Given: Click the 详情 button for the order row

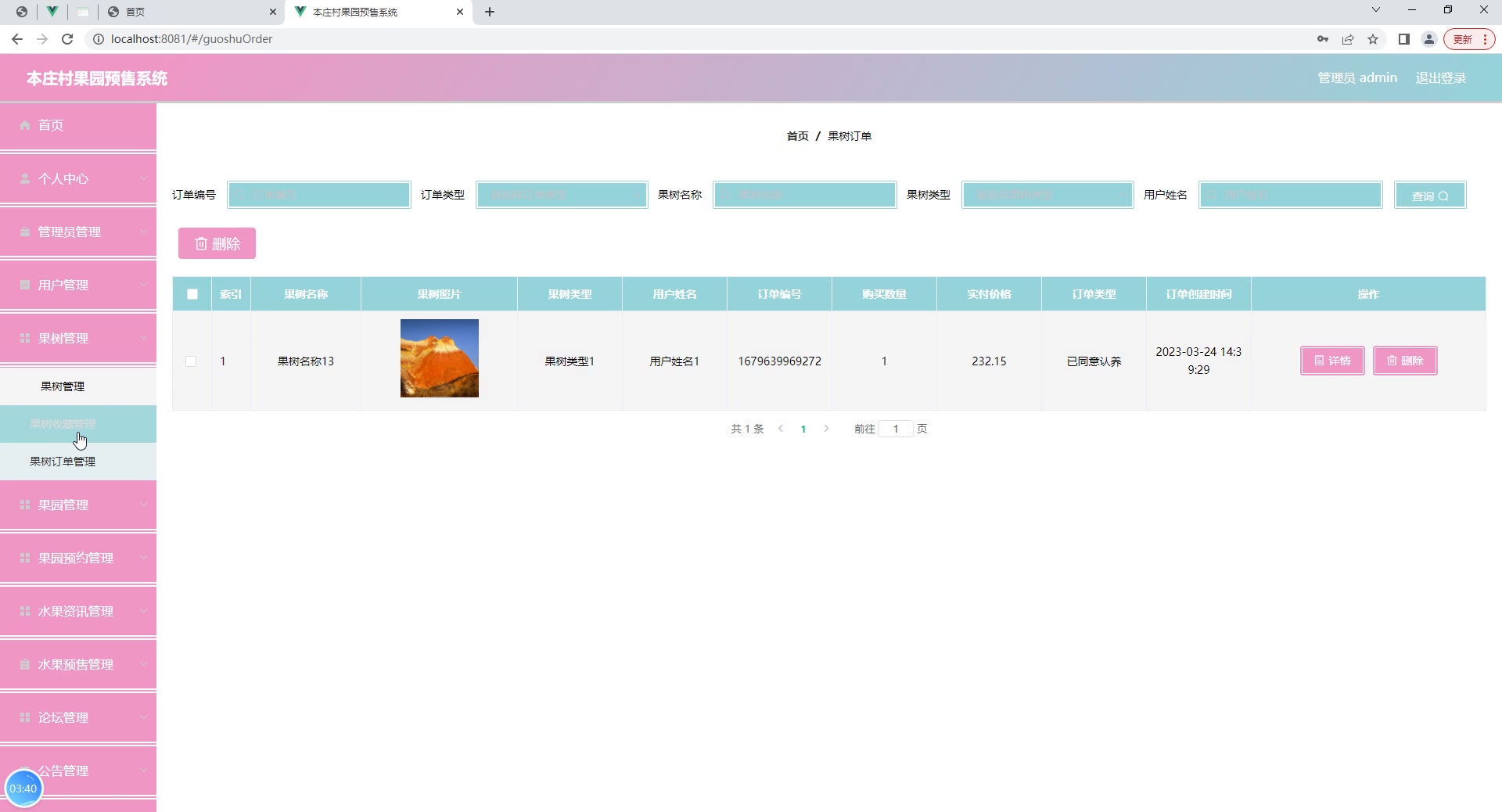Looking at the screenshot, I should (x=1332, y=361).
